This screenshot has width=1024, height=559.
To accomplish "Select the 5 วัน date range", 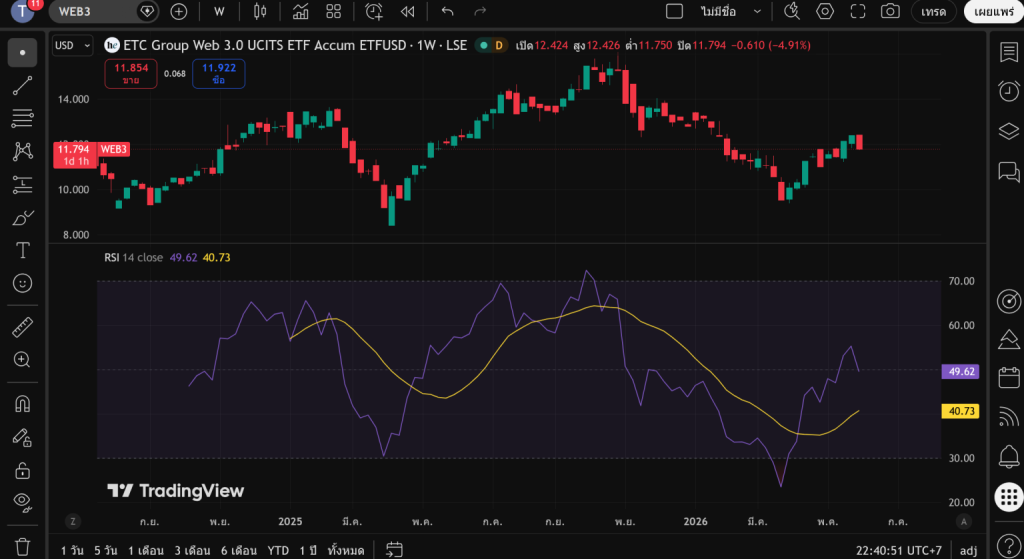I will pos(106,551).
